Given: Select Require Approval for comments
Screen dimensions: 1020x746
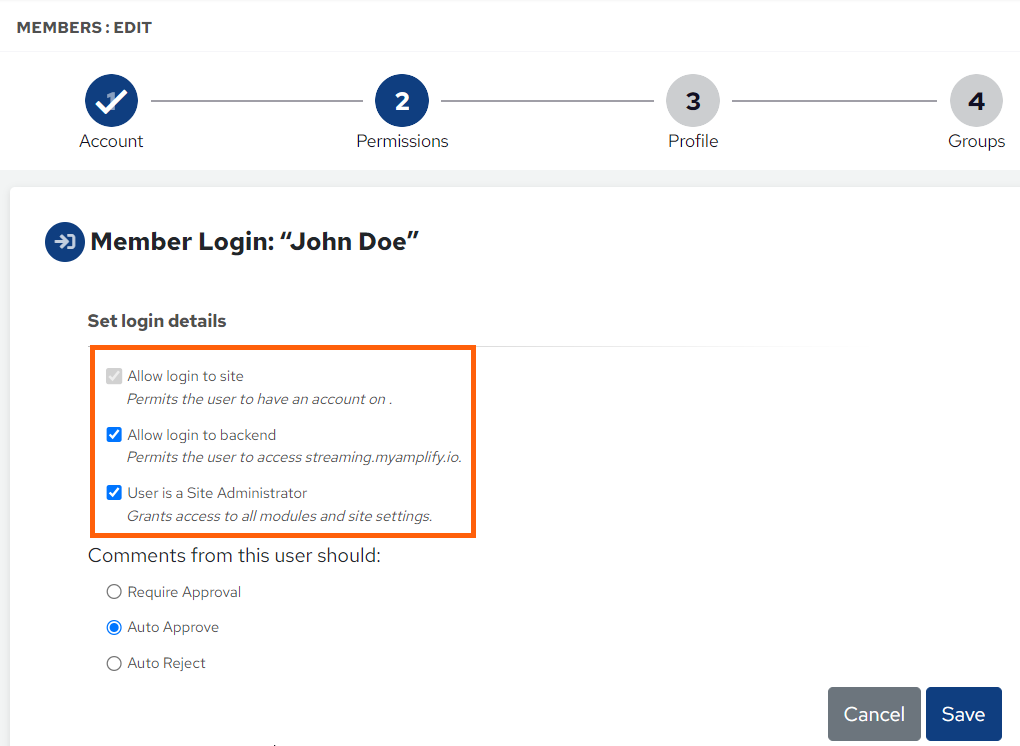Looking at the screenshot, I should tap(114, 592).
